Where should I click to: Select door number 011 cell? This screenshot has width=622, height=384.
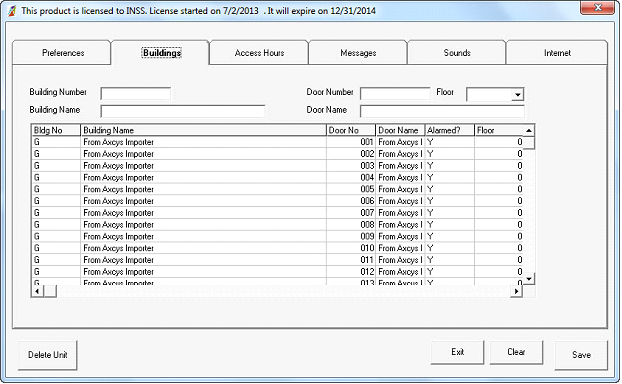(351, 260)
